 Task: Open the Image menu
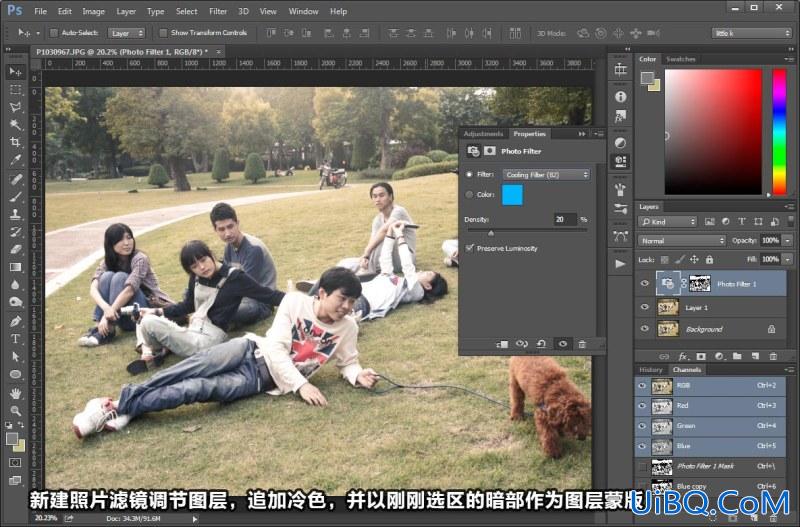pyautogui.click(x=93, y=11)
